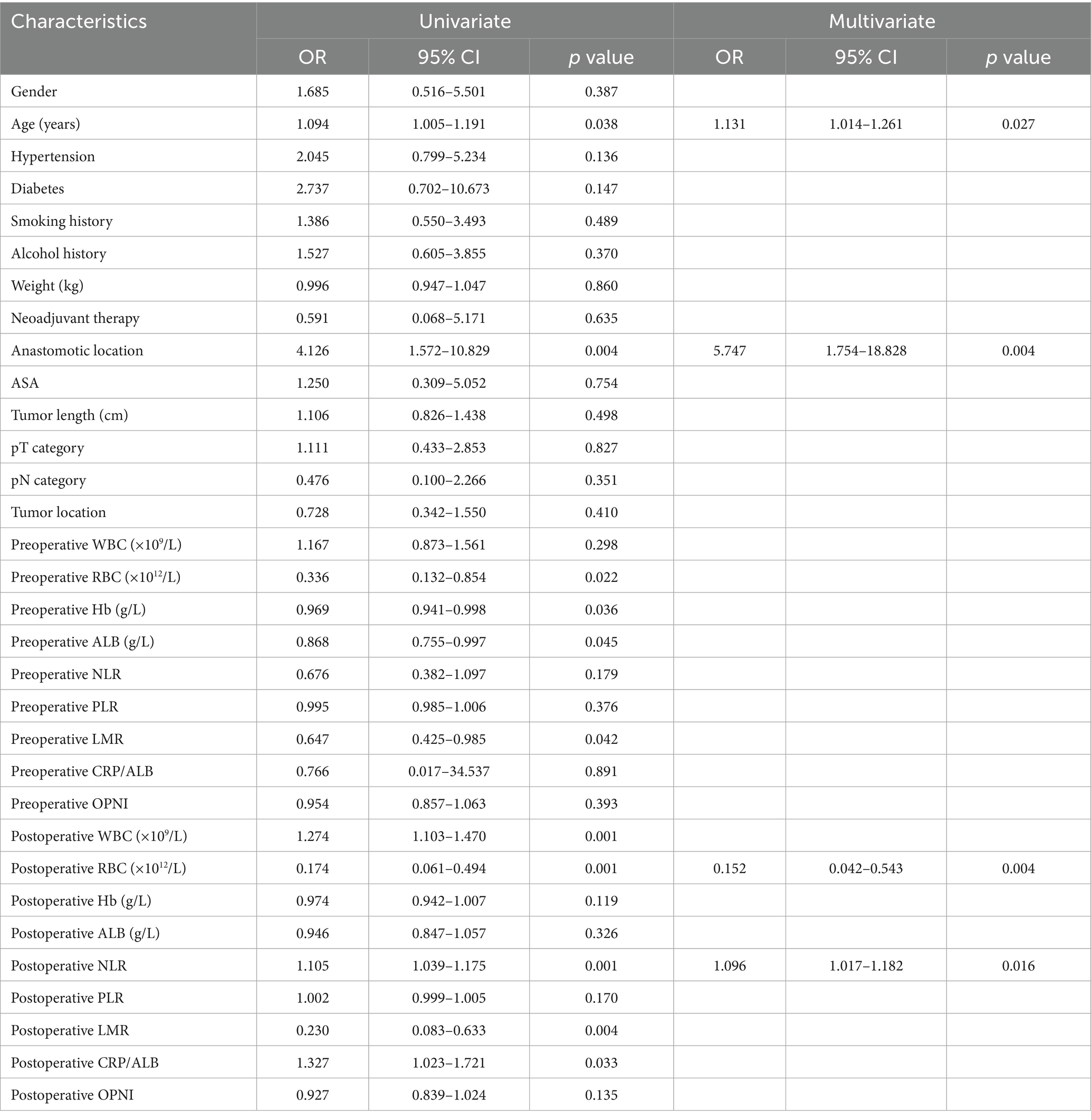Select the Postoperative OPNI row label

[72, 1095]
